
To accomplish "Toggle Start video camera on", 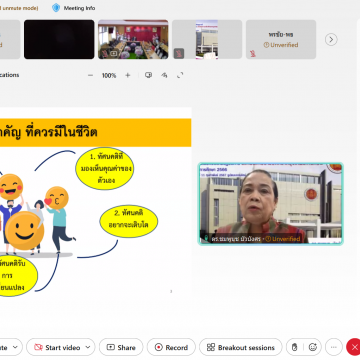I will tap(57, 347).
